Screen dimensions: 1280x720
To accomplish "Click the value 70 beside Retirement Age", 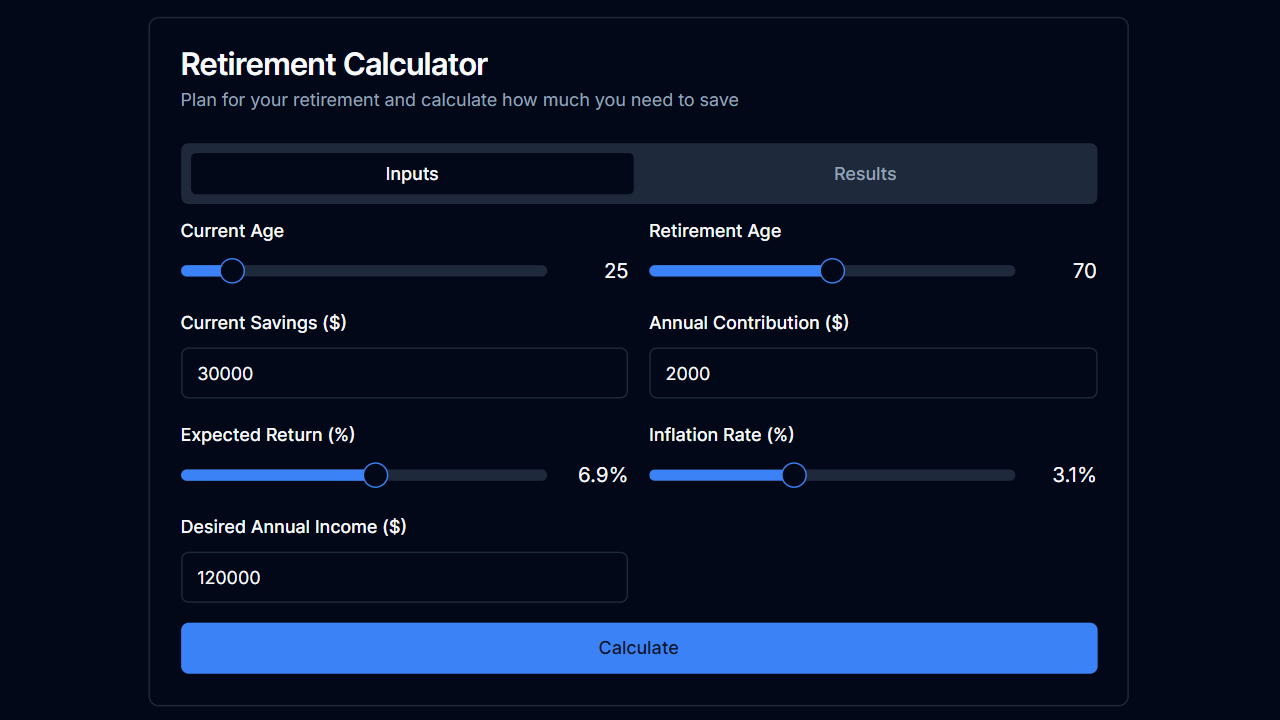I will click(x=1084, y=270).
